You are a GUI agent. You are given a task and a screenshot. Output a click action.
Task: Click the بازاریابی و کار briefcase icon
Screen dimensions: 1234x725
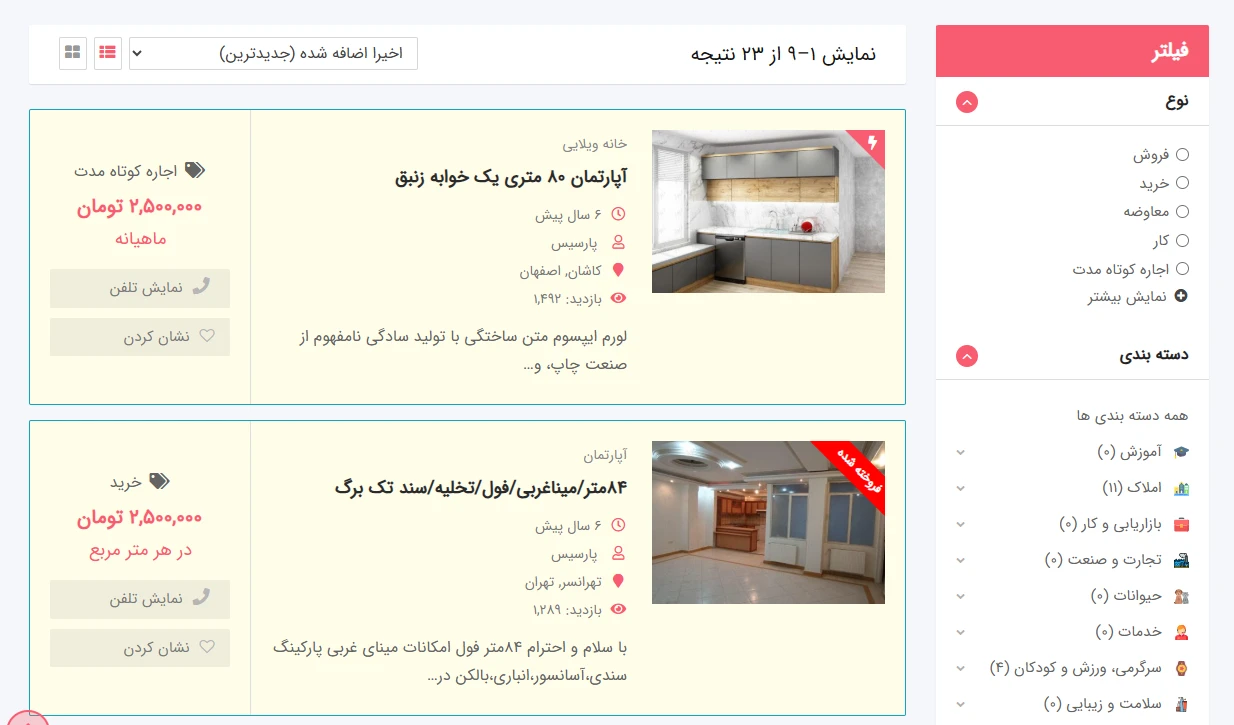coord(1181,524)
